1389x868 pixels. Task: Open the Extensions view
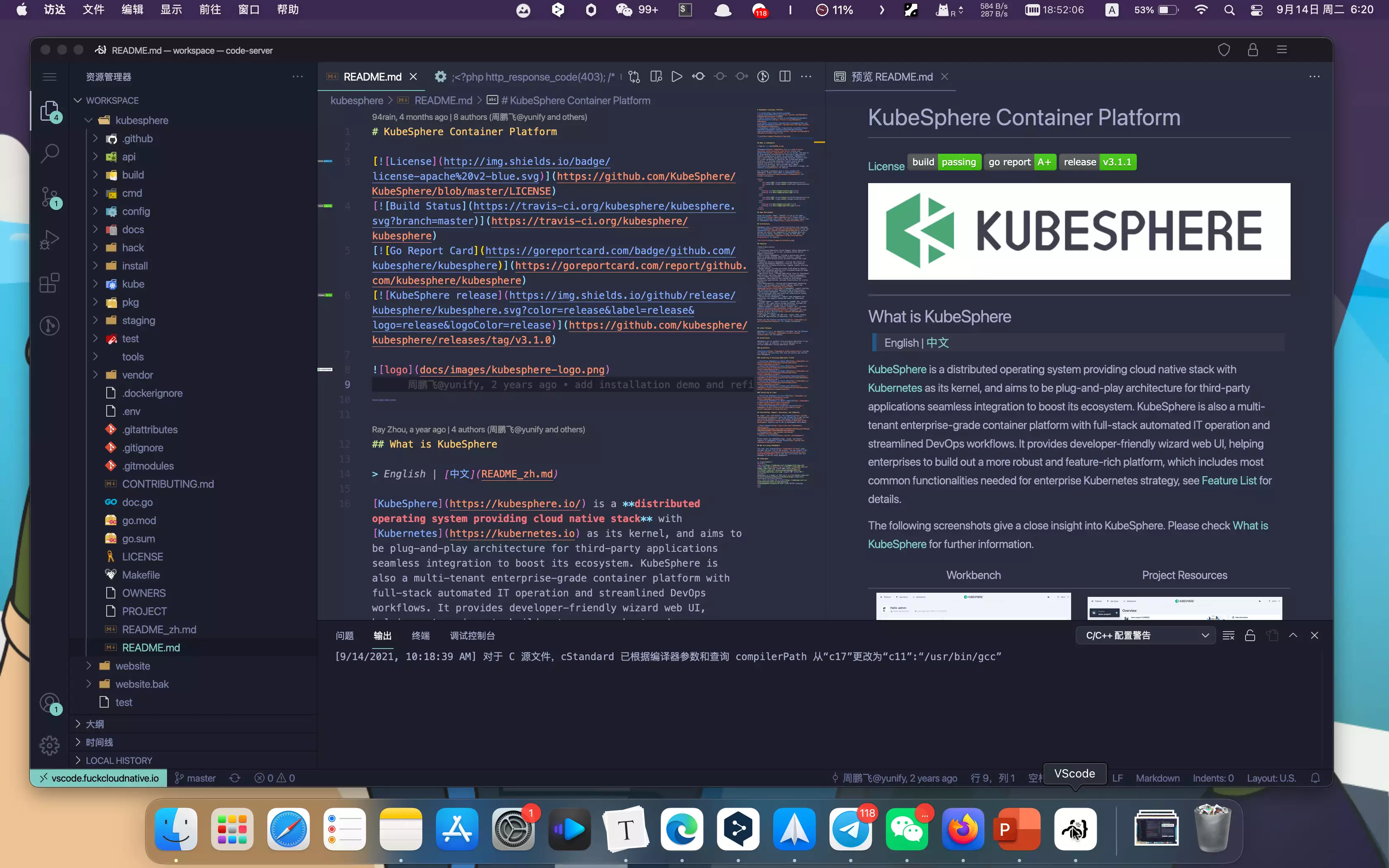(50, 282)
